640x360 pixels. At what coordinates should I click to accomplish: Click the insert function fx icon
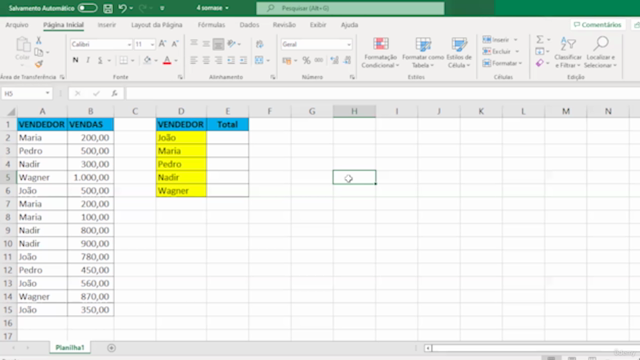(x=115, y=93)
